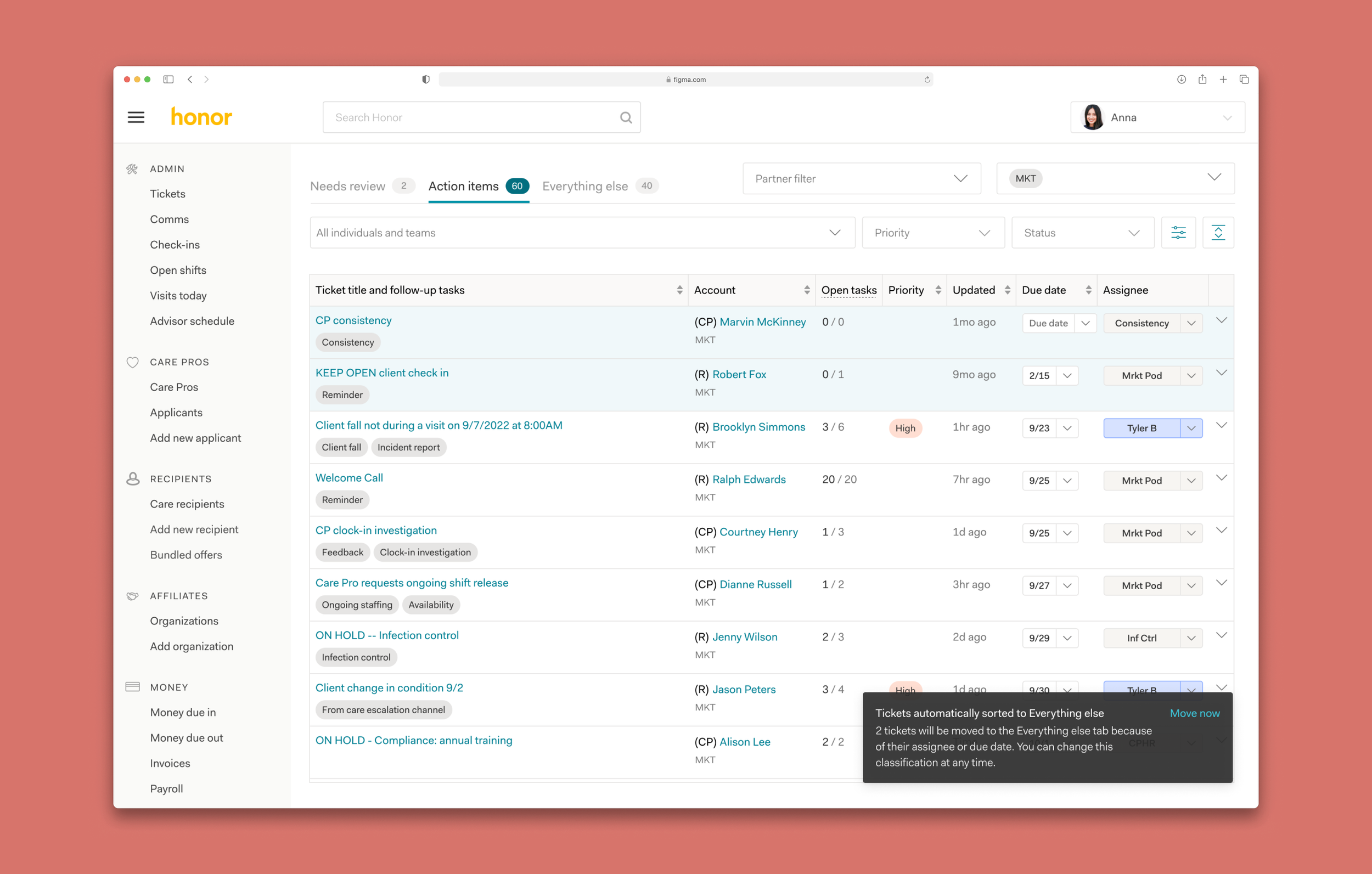Click the Care Pros heart icon
Viewport: 1372px width, 874px height.
[132, 362]
